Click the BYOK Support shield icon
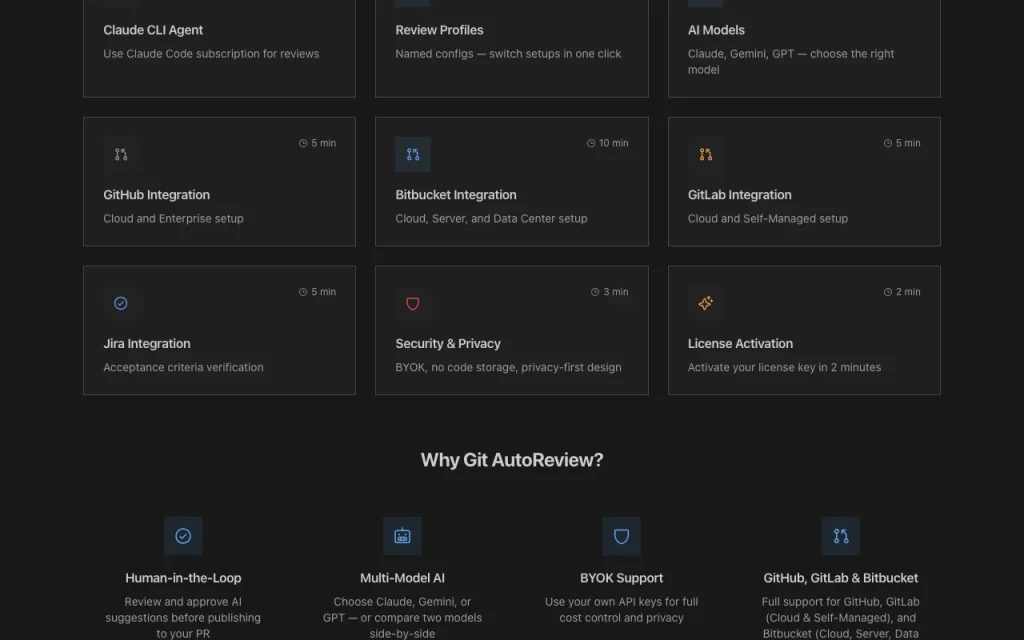Image resolution: width=1024 pixels, height=640 pixels. tap(621, 536)
